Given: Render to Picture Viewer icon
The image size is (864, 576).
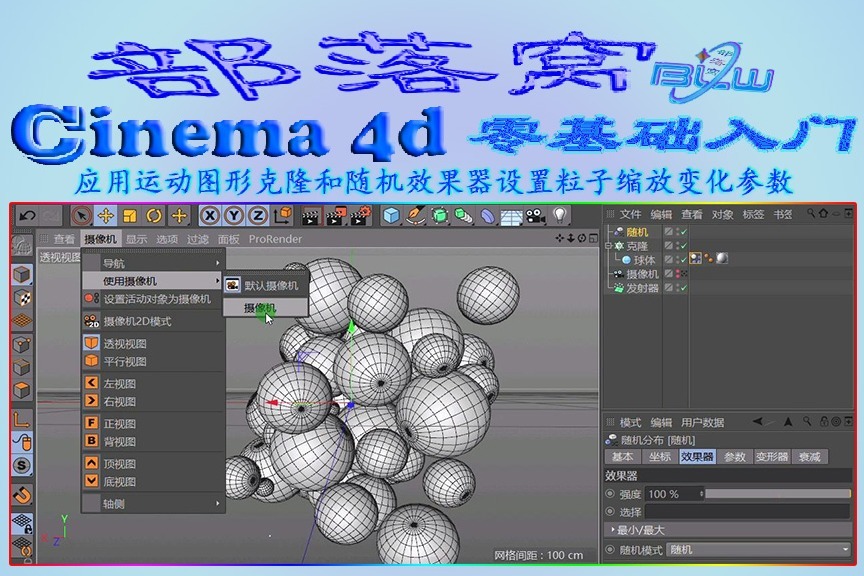Looking at the screenshot, I should click(x=336, y=216).
